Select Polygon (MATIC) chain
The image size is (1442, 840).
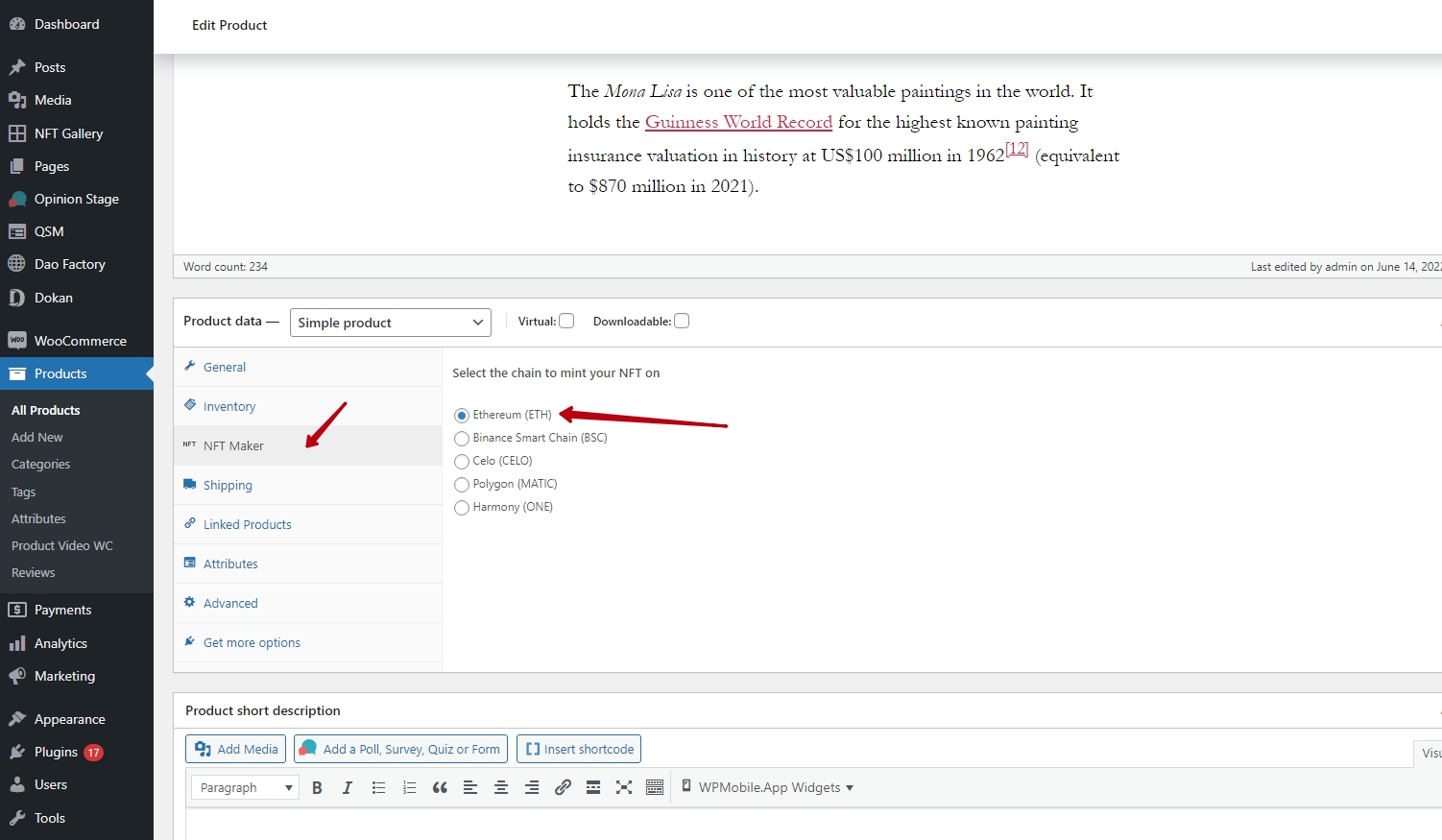click(462, 485)
